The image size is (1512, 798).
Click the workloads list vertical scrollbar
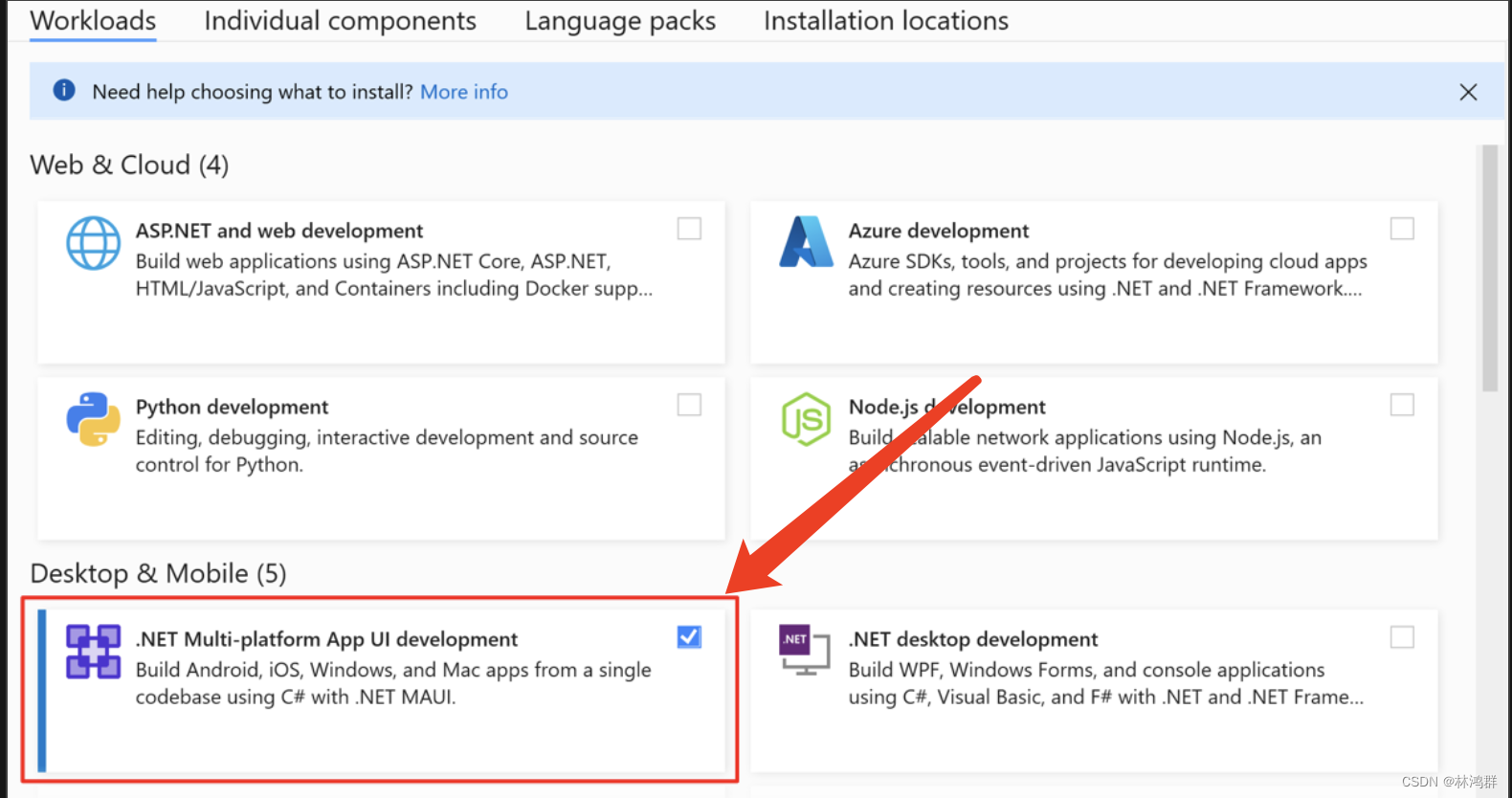click(1489, 268)
